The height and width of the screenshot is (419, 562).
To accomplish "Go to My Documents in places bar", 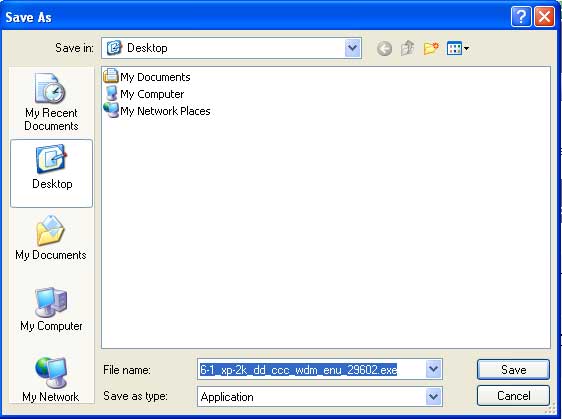I will pyautogui.click(x=51, y=238).
